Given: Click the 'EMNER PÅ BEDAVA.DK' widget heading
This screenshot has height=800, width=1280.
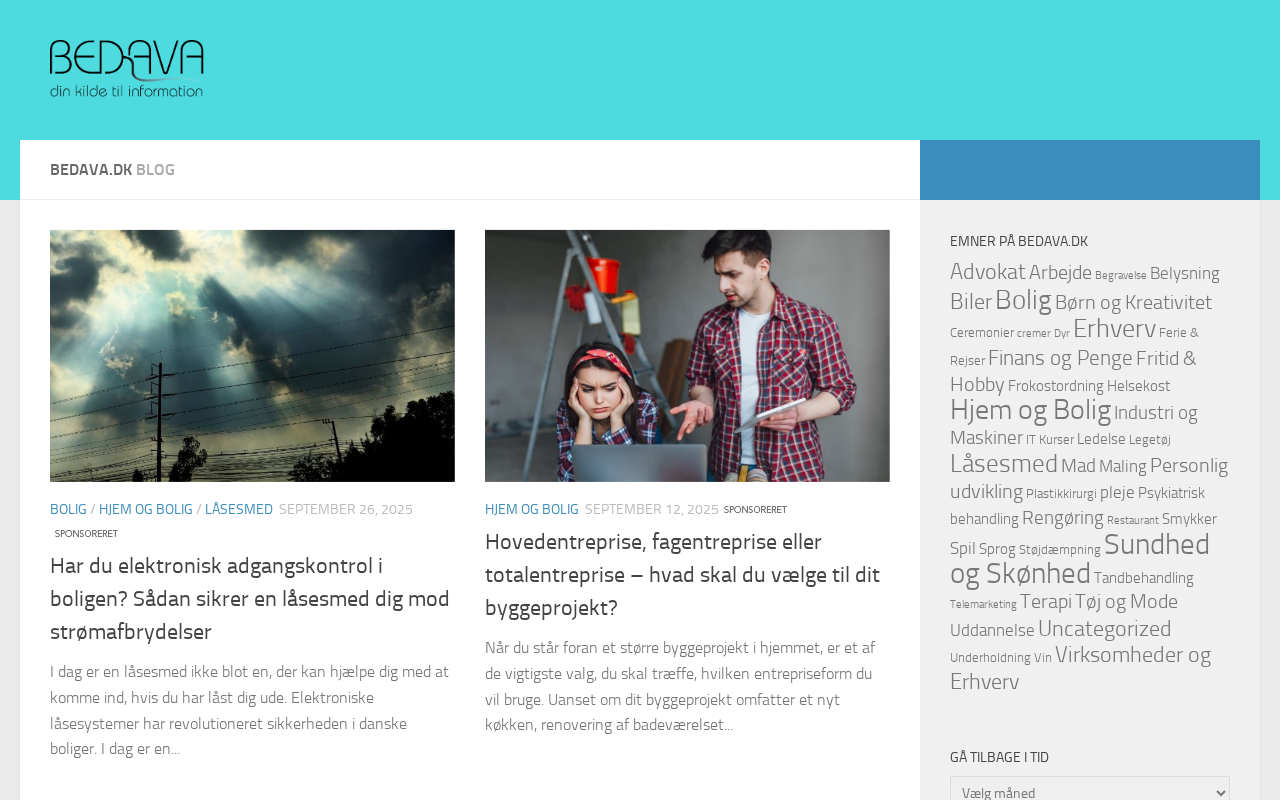Looking at the screenshot, I should [x=1019, y=241].
